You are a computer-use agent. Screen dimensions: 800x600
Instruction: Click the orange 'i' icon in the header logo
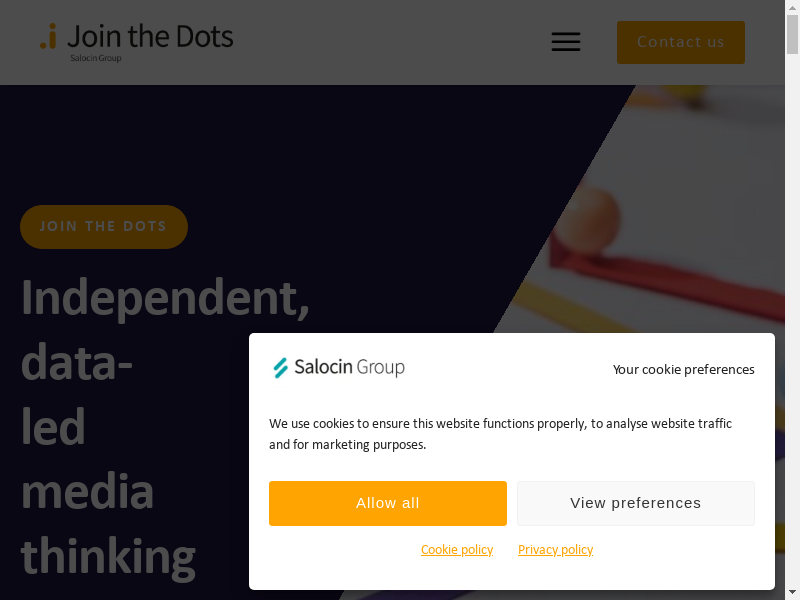(48, 38)
